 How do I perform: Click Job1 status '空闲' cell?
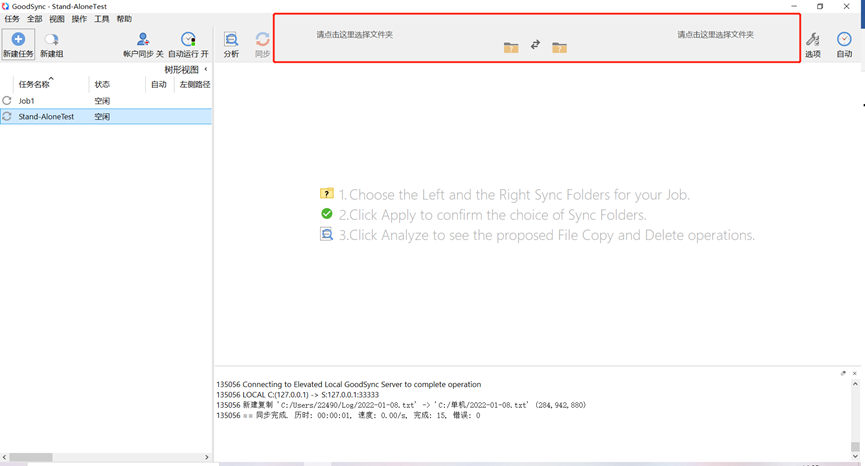click(x=102, y=101)
